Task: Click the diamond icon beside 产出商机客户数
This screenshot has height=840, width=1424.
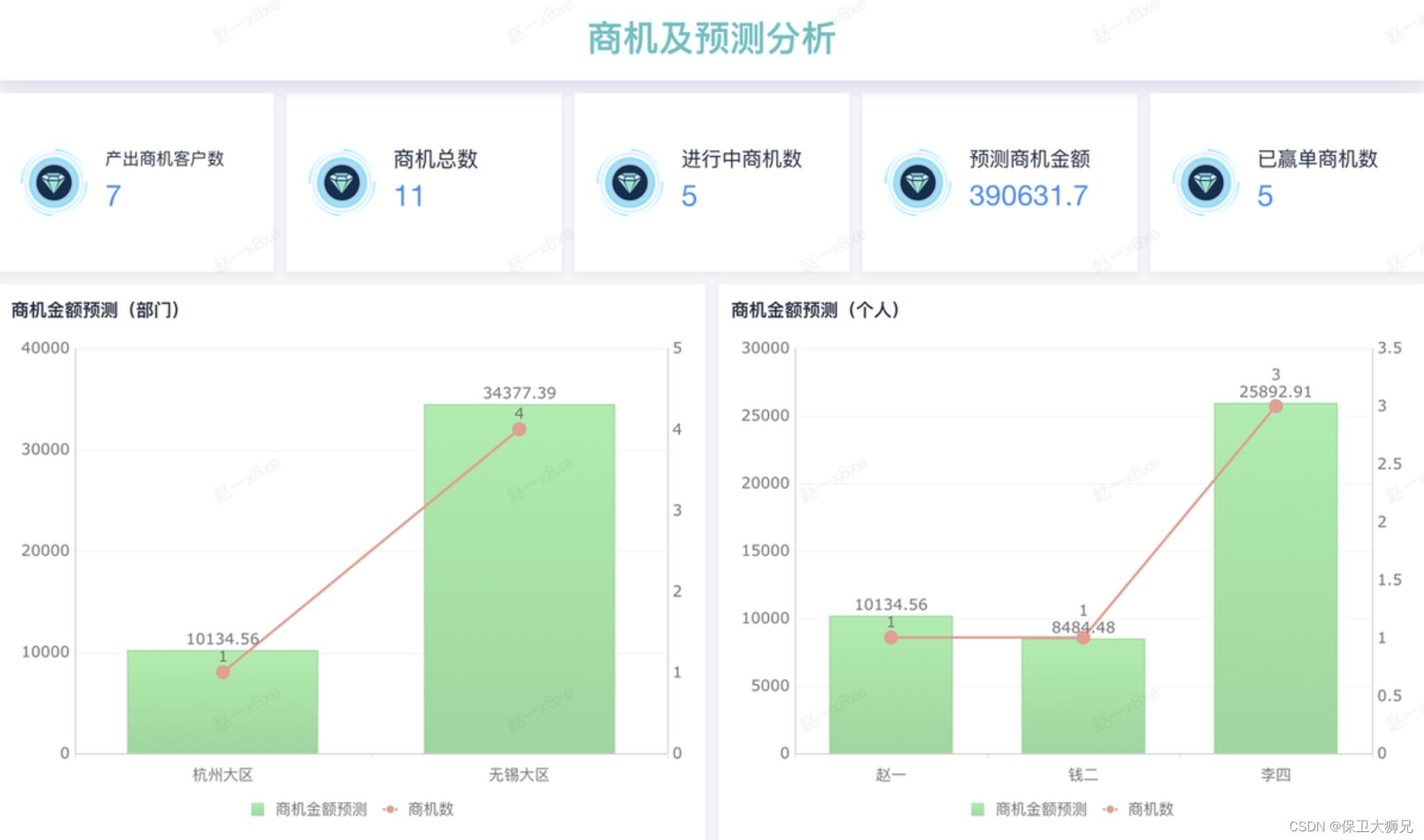Action: [54, 183]
